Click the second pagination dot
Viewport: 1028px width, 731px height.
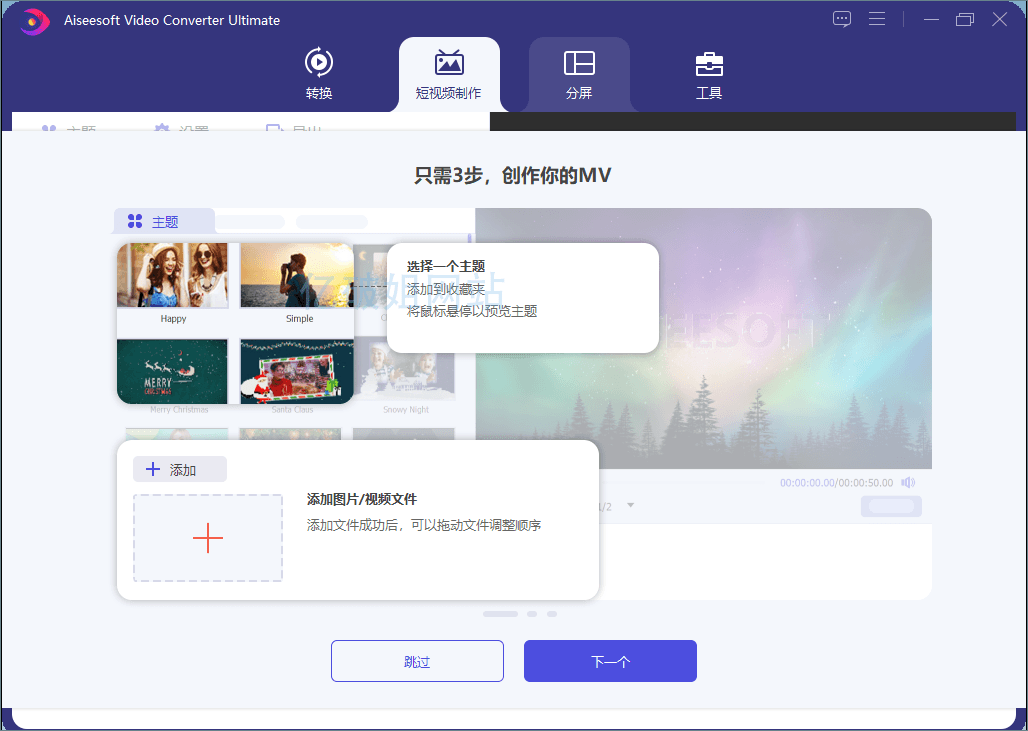pyautogui.click(x=530, y=613)
